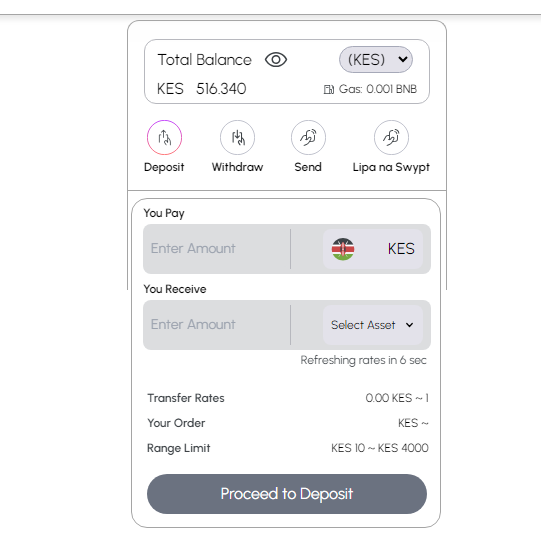Click the Kenyan flag icon
Viewport: 541px width, 557px height.
click(x=343, y=249)
